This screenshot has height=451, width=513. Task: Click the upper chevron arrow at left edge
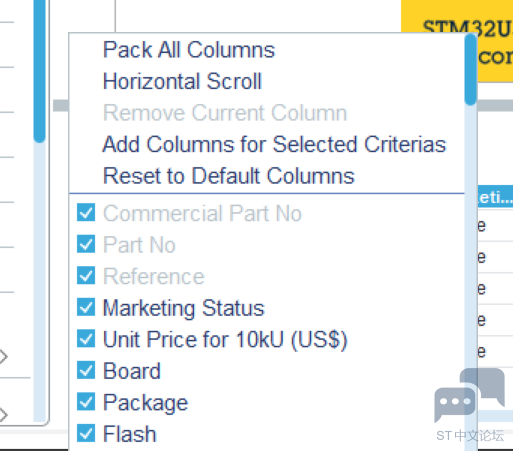coord(3,356)
